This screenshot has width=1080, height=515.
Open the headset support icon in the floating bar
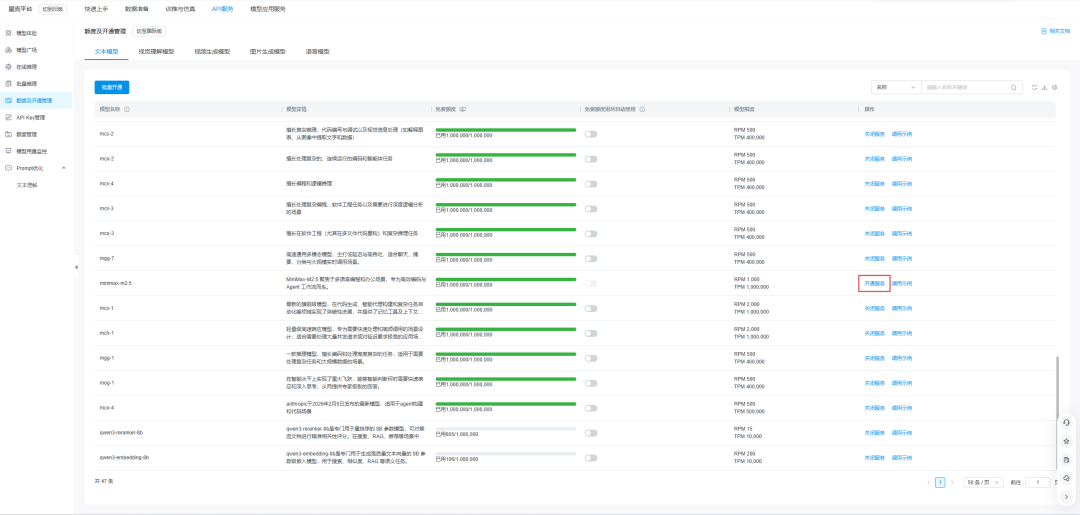point(1066,422)
